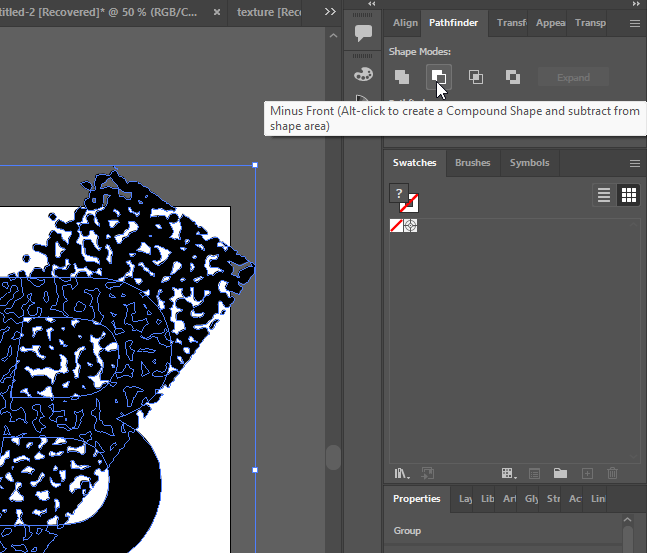This screenshot has height=553, width=647.
Task: Click the Group label in Properties
Action: tap(407, 531)
